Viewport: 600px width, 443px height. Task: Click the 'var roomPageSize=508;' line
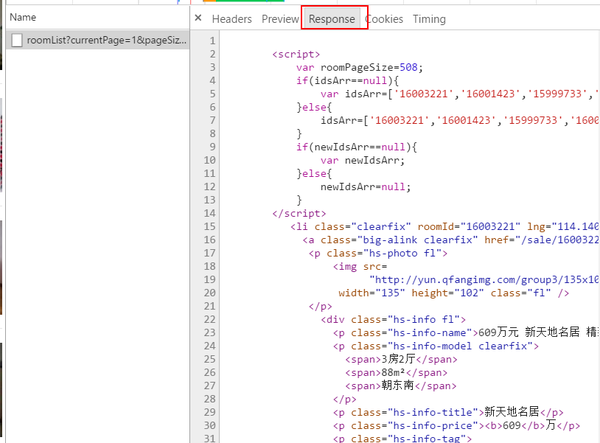[x=360, y=67]
